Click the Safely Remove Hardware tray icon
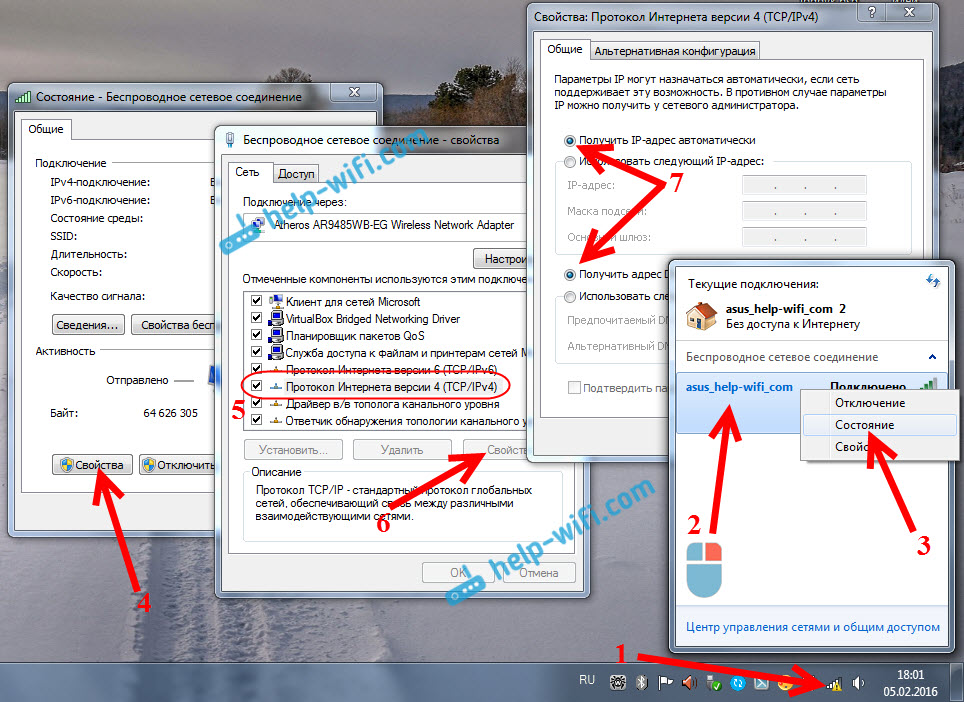Viewport: 964px width, 702px height. pos(713,683)
